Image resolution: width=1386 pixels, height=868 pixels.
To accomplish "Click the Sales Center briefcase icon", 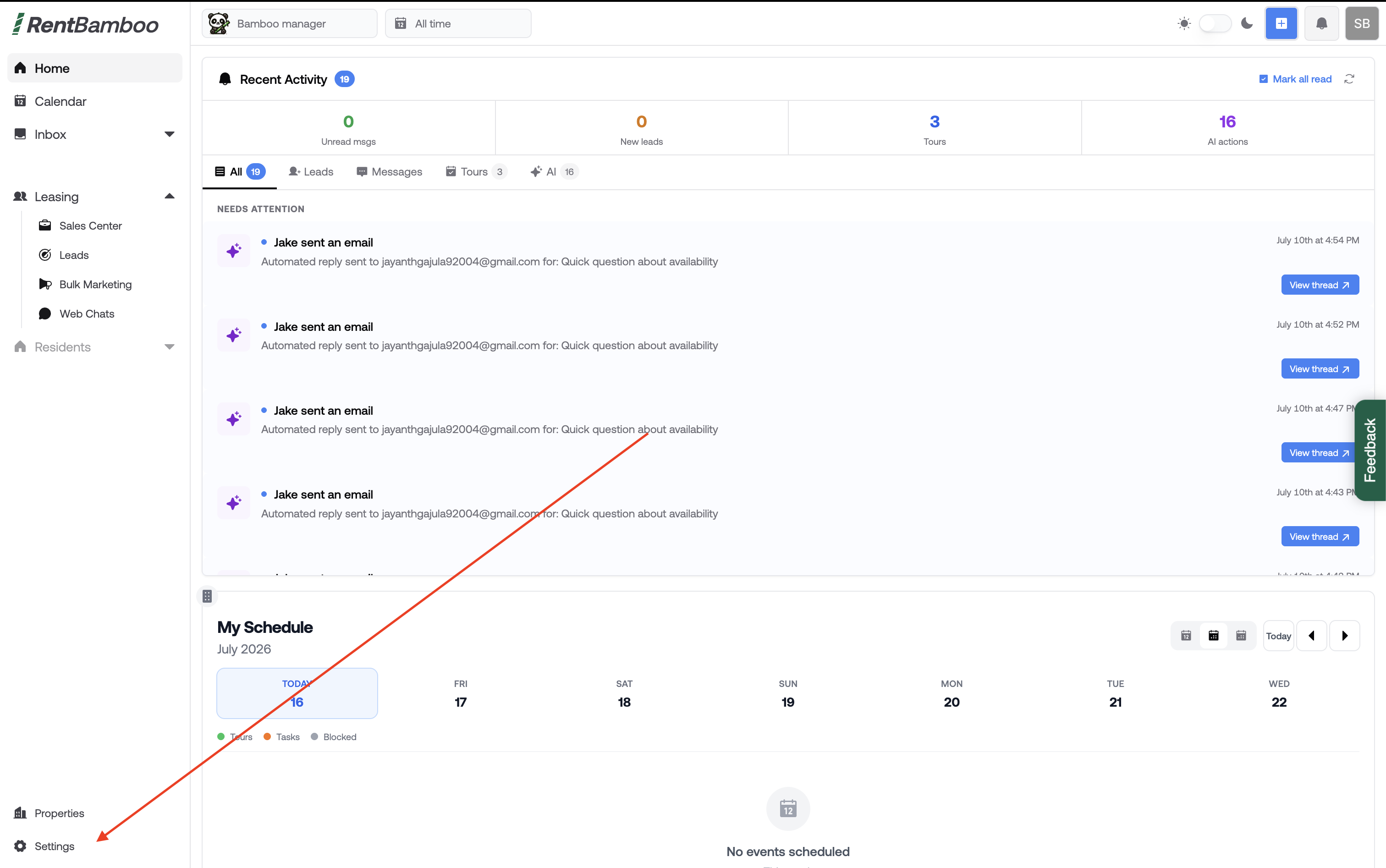I will pos(45,225).
